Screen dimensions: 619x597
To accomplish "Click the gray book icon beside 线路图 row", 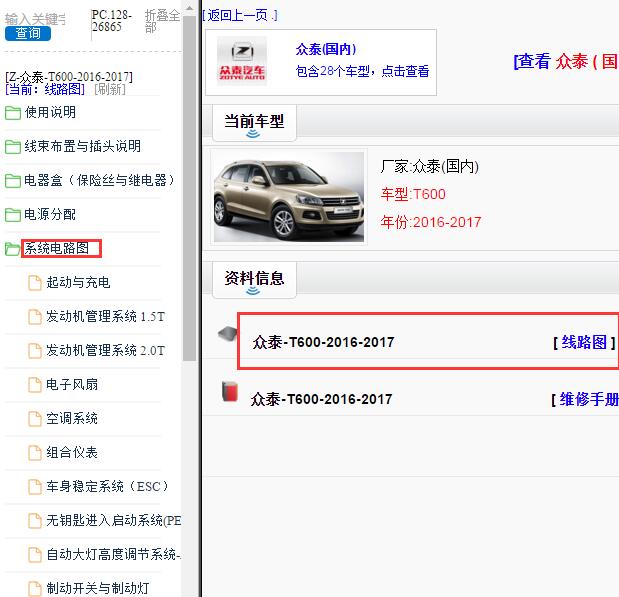I will point(228,334).
